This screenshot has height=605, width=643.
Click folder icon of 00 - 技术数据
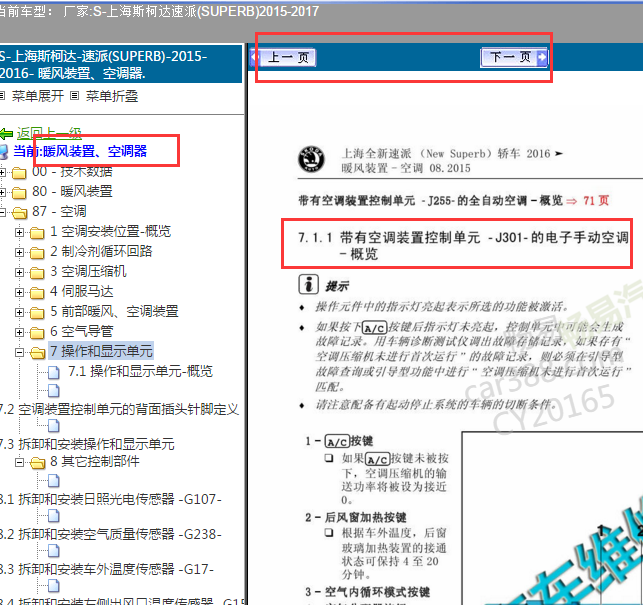click(x=19, y=173)
